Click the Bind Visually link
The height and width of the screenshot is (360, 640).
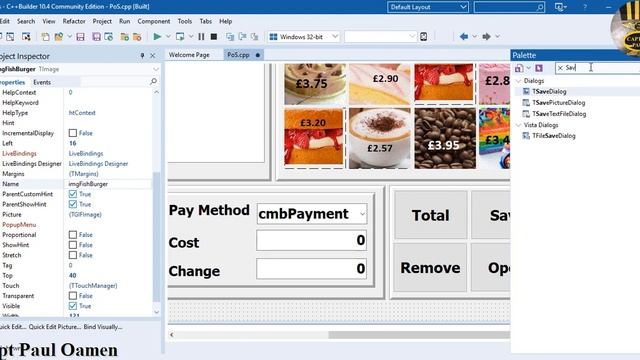click(x=103, y=327)
